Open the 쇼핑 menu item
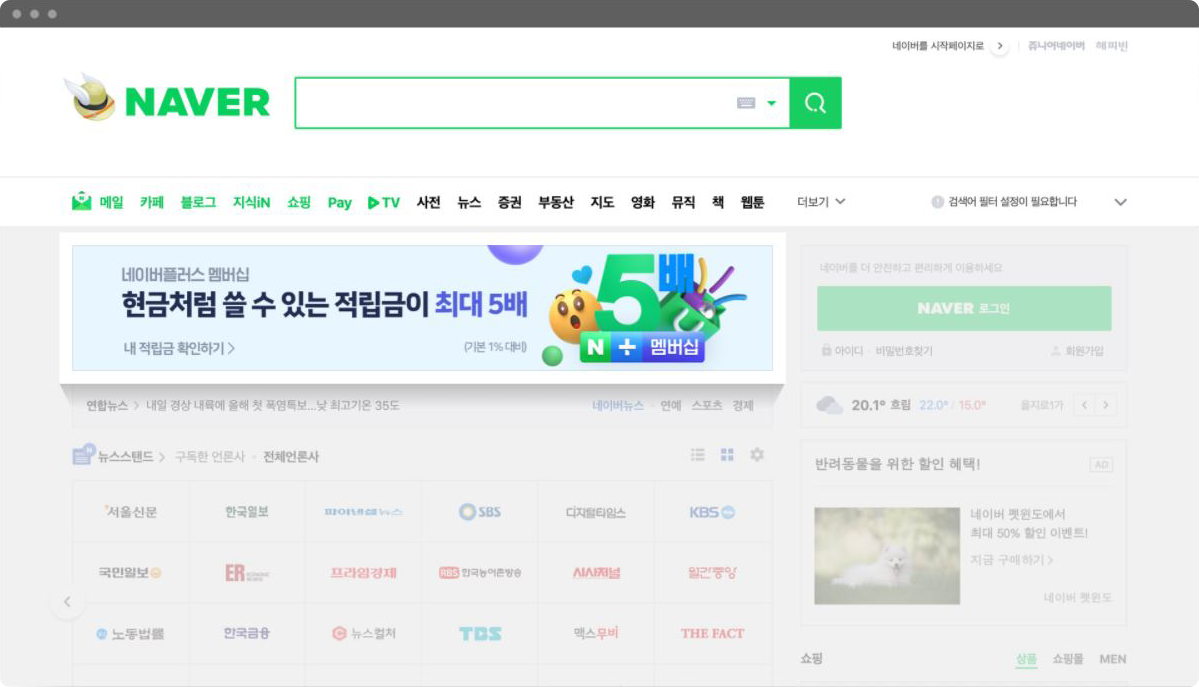The width and height of the screenshot is (1199, 687). (x=299, y=202)
